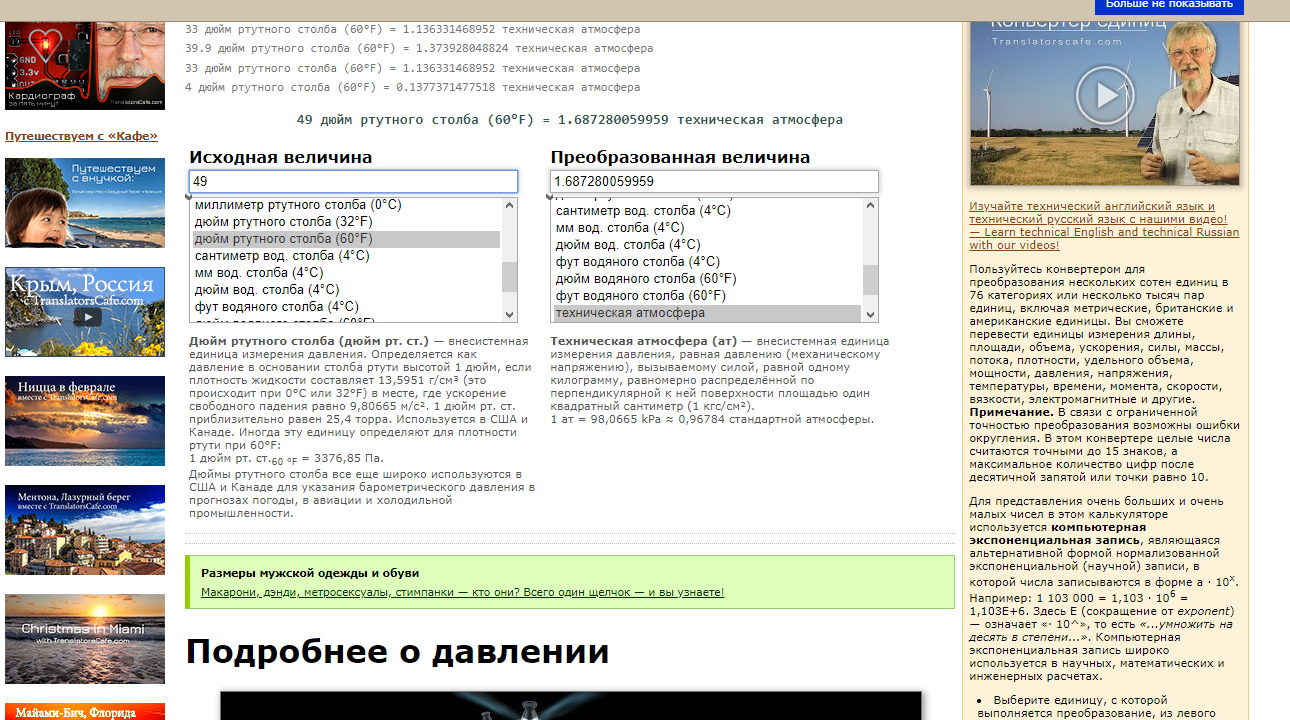
Task: Select 'дюйм ртутного столба (60°F)' in source list
Action: click(346, 239)
